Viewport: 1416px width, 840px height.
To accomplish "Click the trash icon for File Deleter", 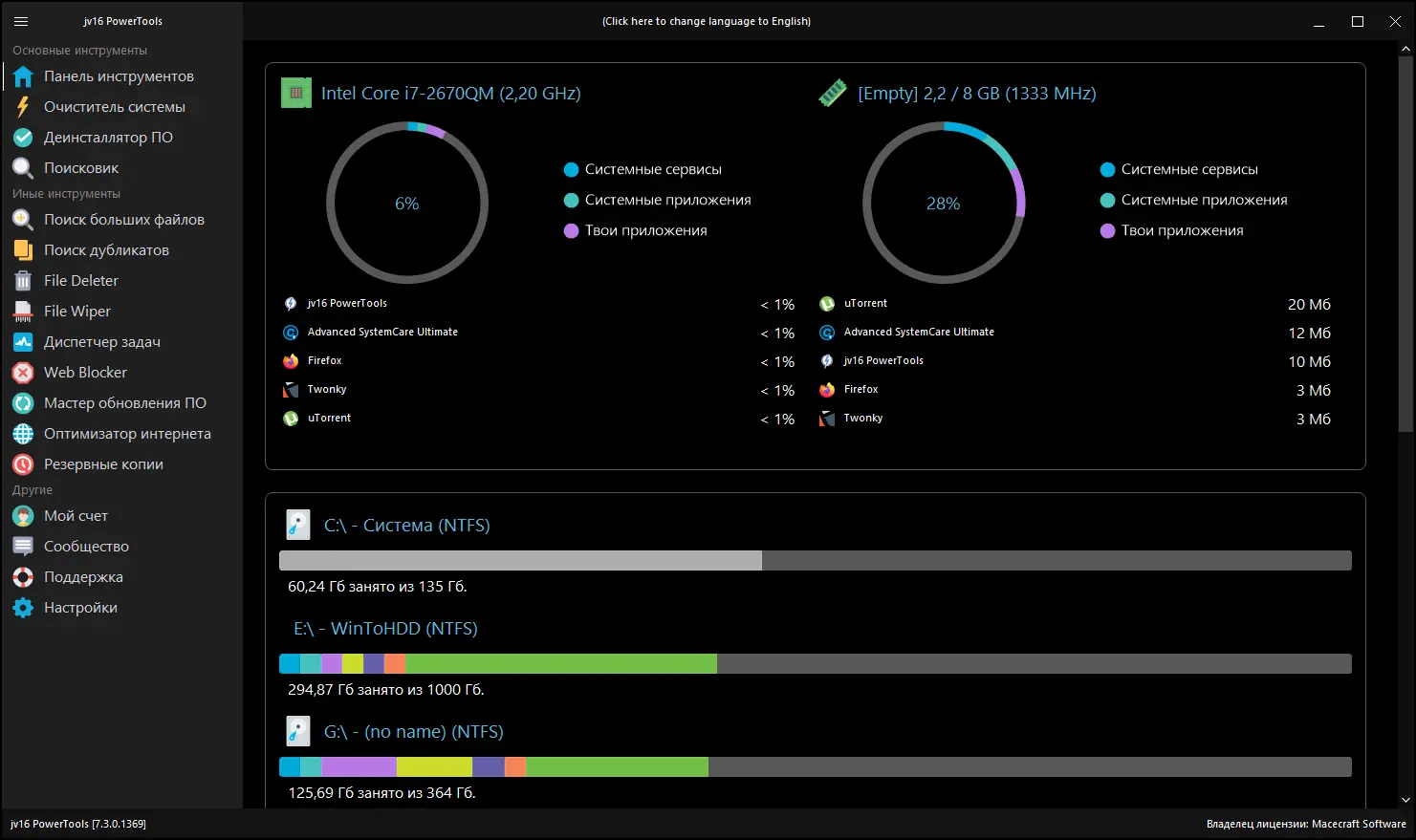I will coord(23,281).
